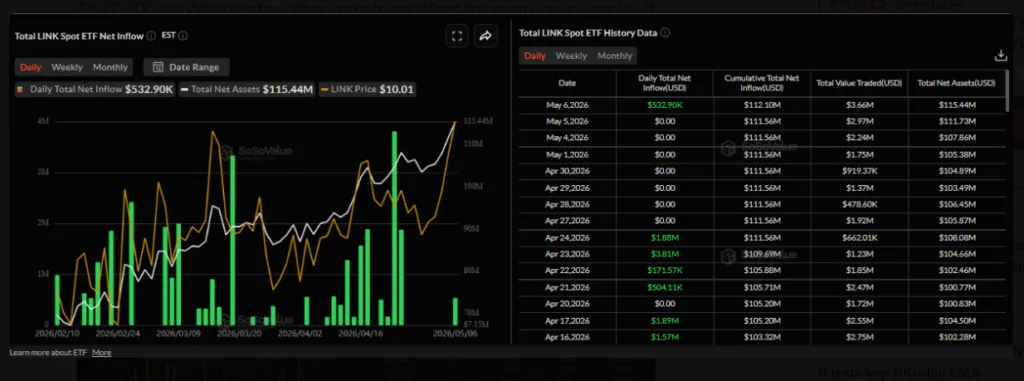Click info icon next to EST label
The width and height of the screenshot is (1024, 381).
click(183, 36)
